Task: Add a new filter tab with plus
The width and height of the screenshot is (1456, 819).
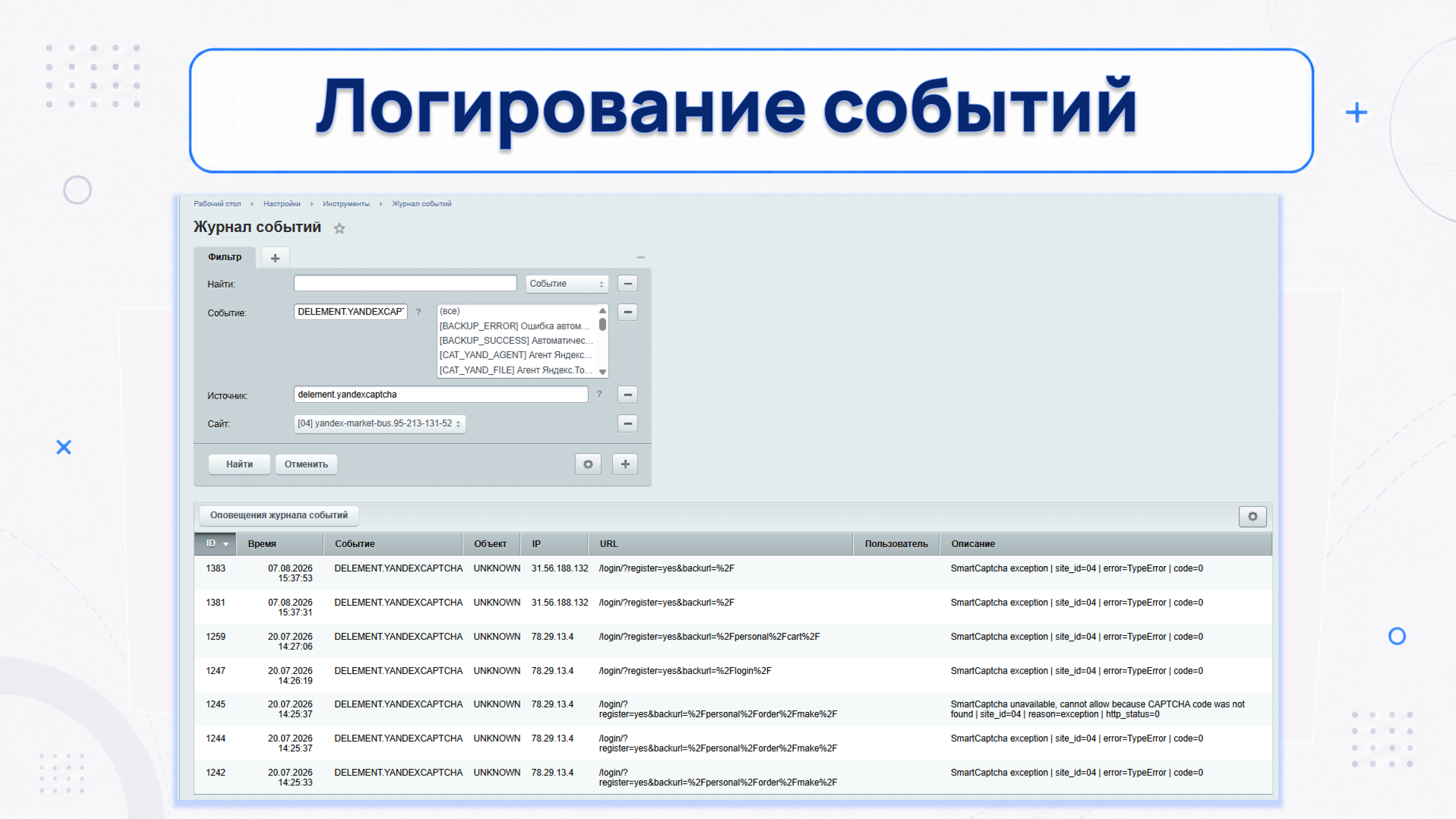Action: coord(275,258)
